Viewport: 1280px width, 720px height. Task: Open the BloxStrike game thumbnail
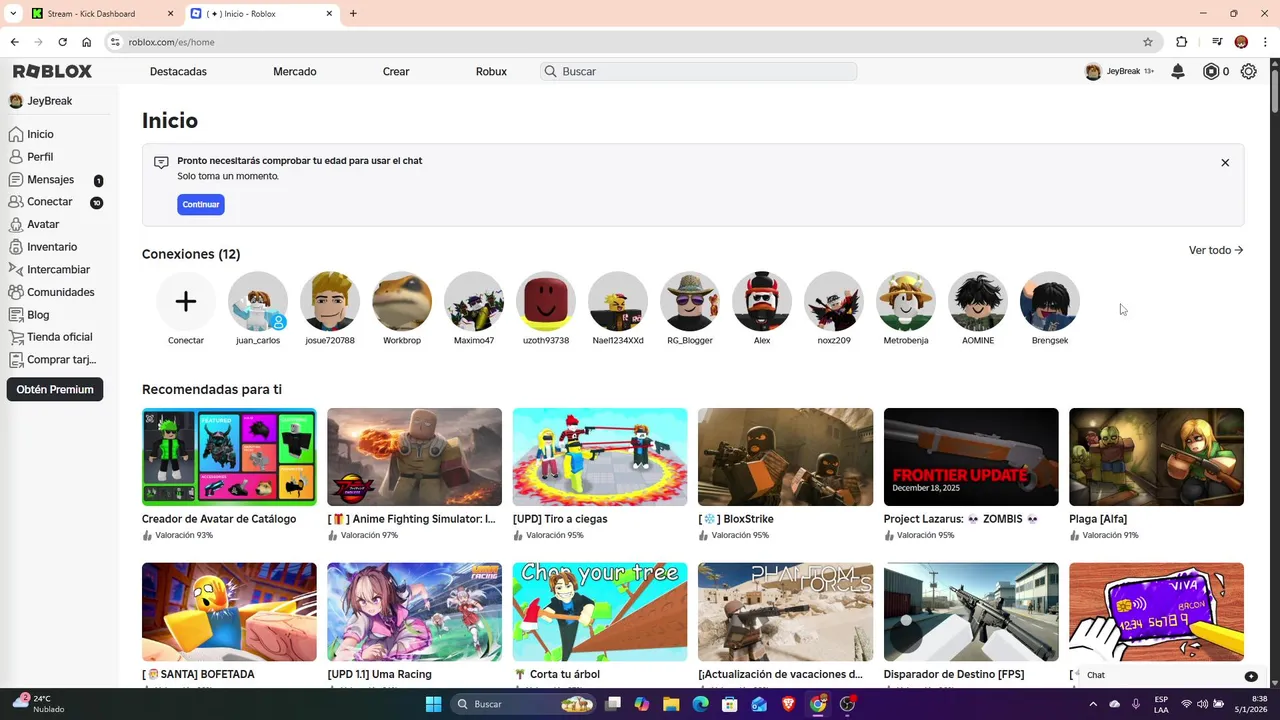(785, 457)
